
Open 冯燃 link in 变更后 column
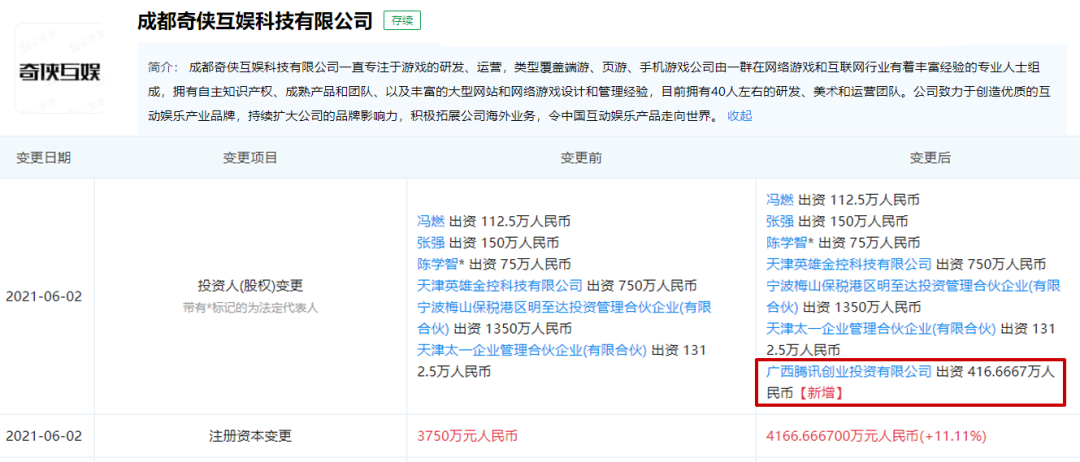(780, 200)
